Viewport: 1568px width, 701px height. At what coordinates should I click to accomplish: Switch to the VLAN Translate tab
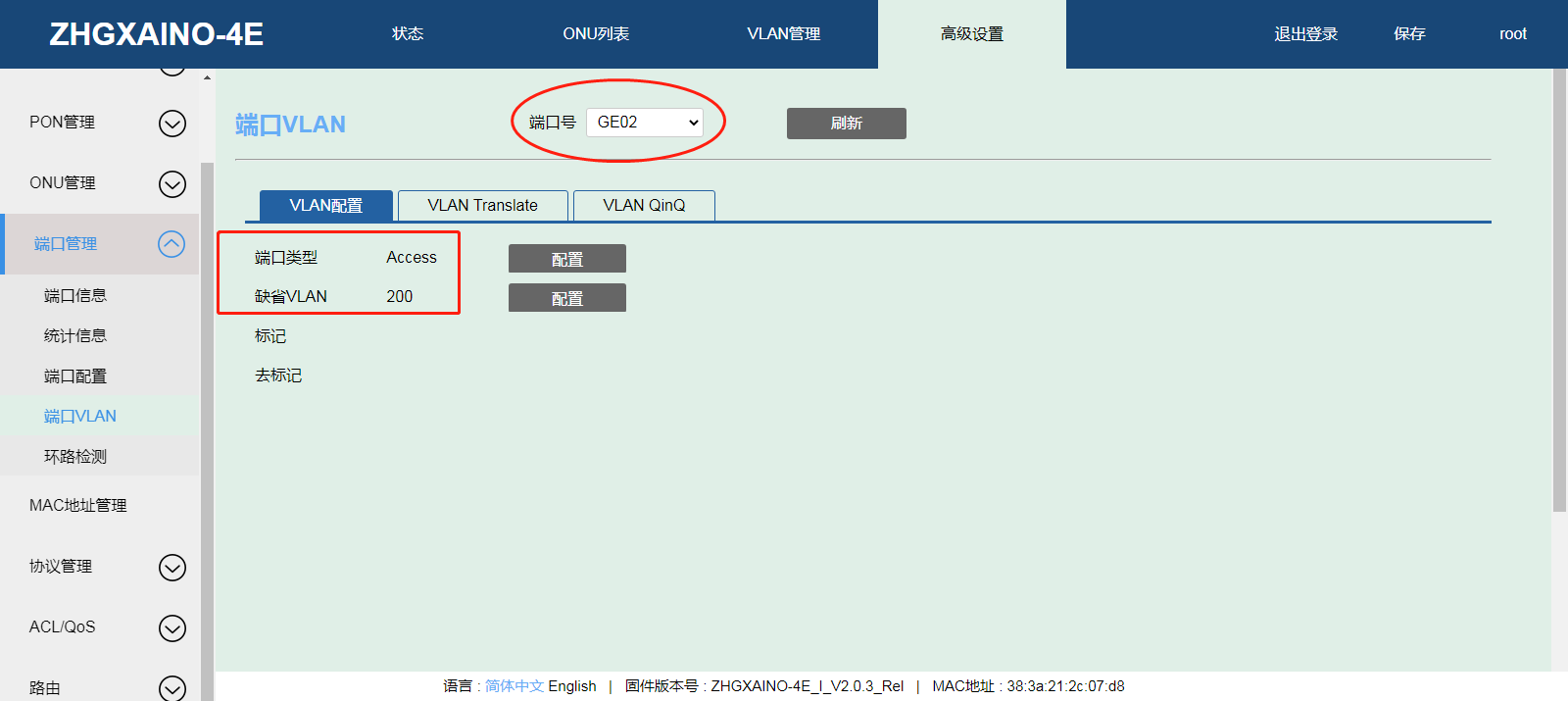[x=482, y=206]
